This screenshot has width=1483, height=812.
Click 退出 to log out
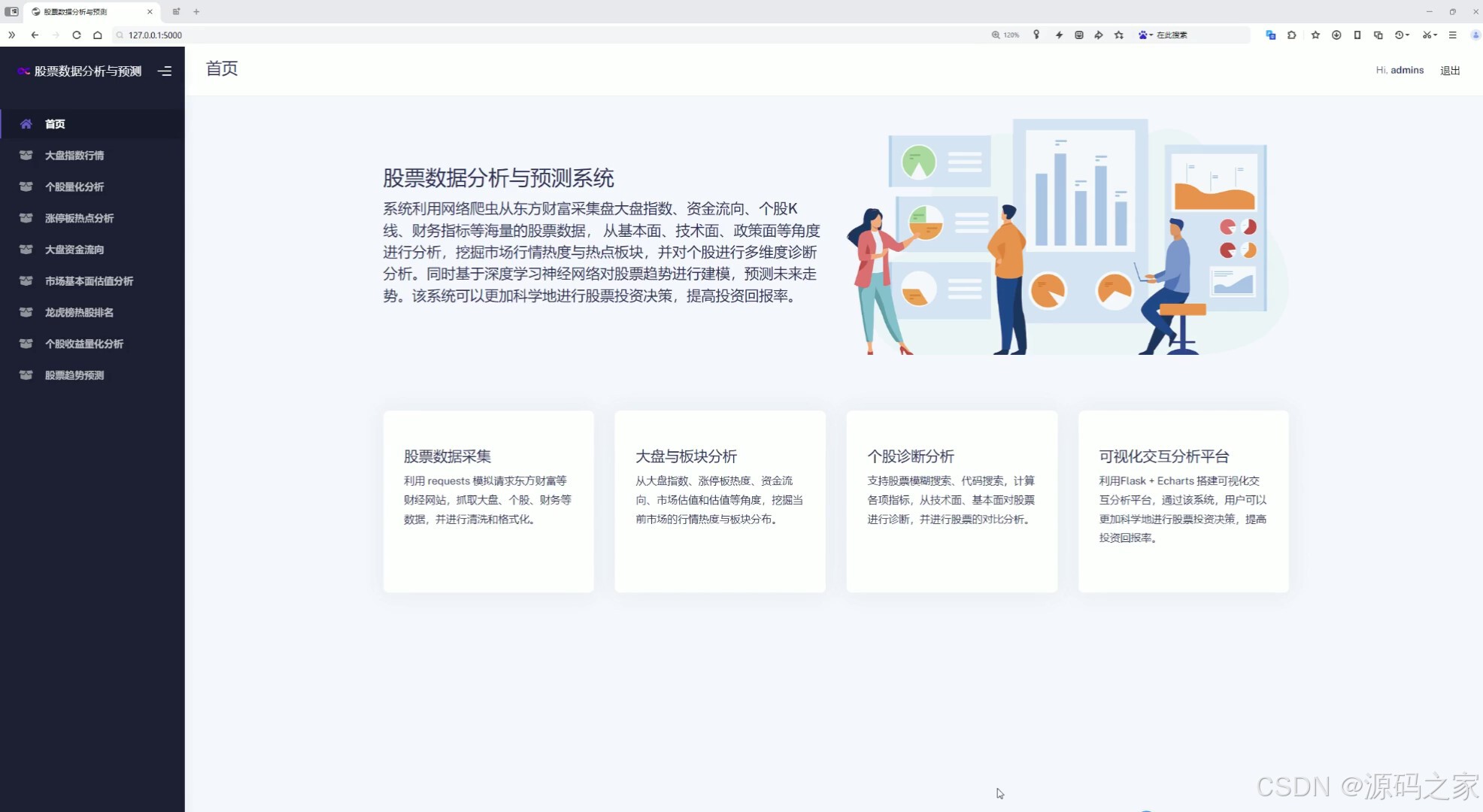point(1449,71)
